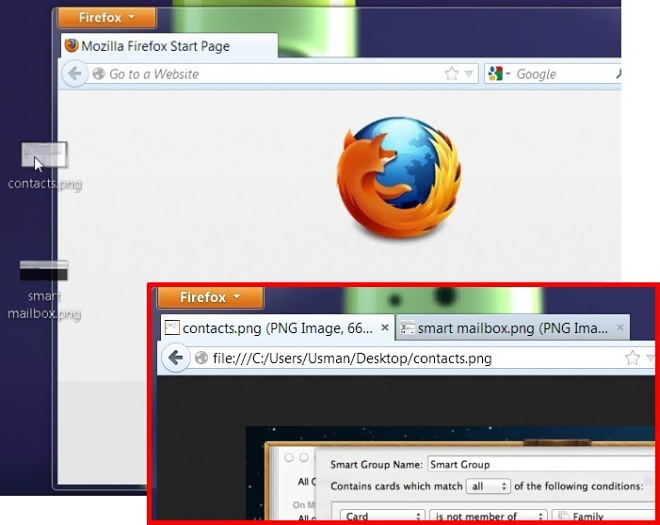Open the orange Firefox menu in the Start Page window
This screenshot has height=525, width=660.
107,18
